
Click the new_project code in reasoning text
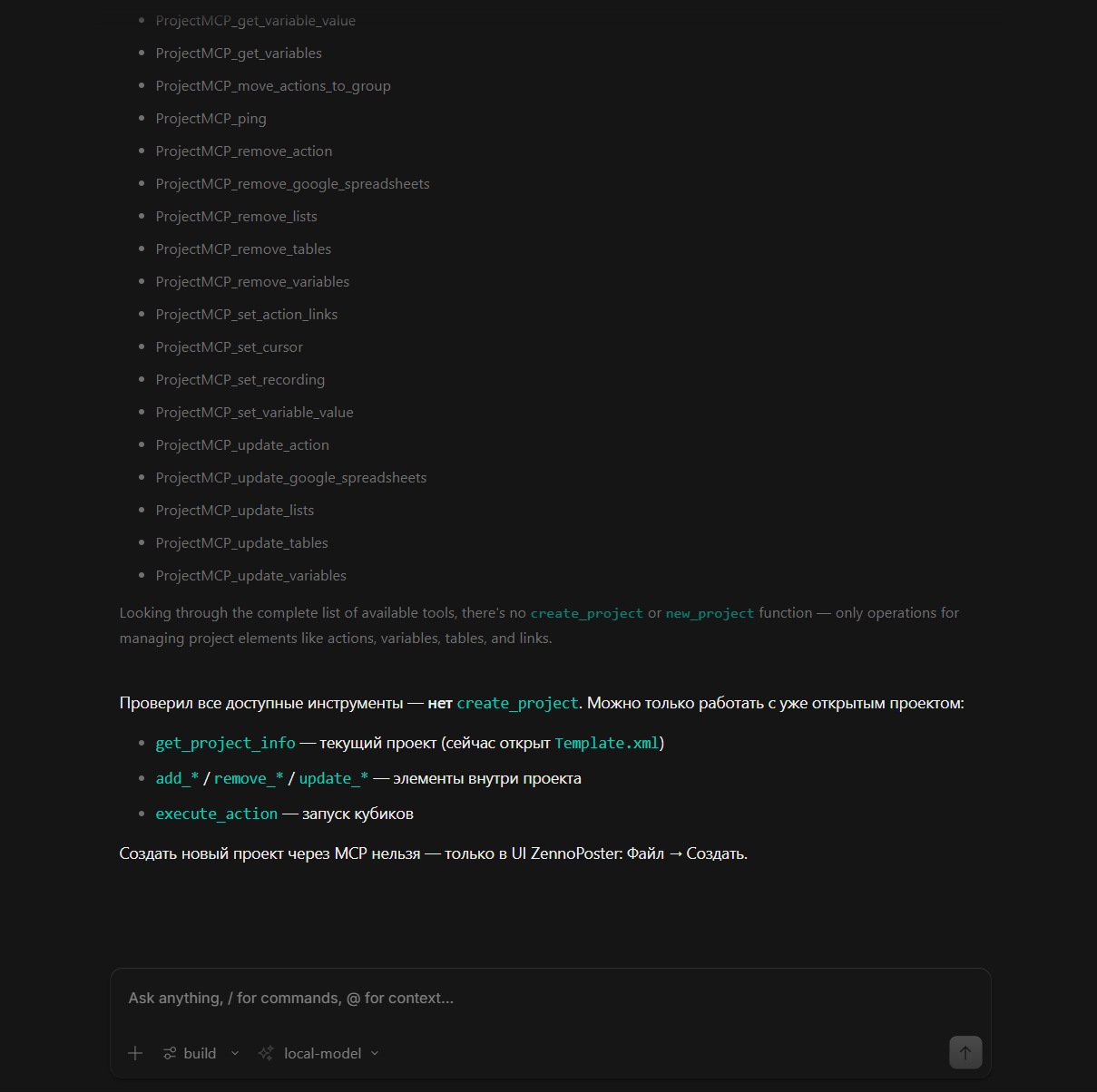(x=710, y=613)
